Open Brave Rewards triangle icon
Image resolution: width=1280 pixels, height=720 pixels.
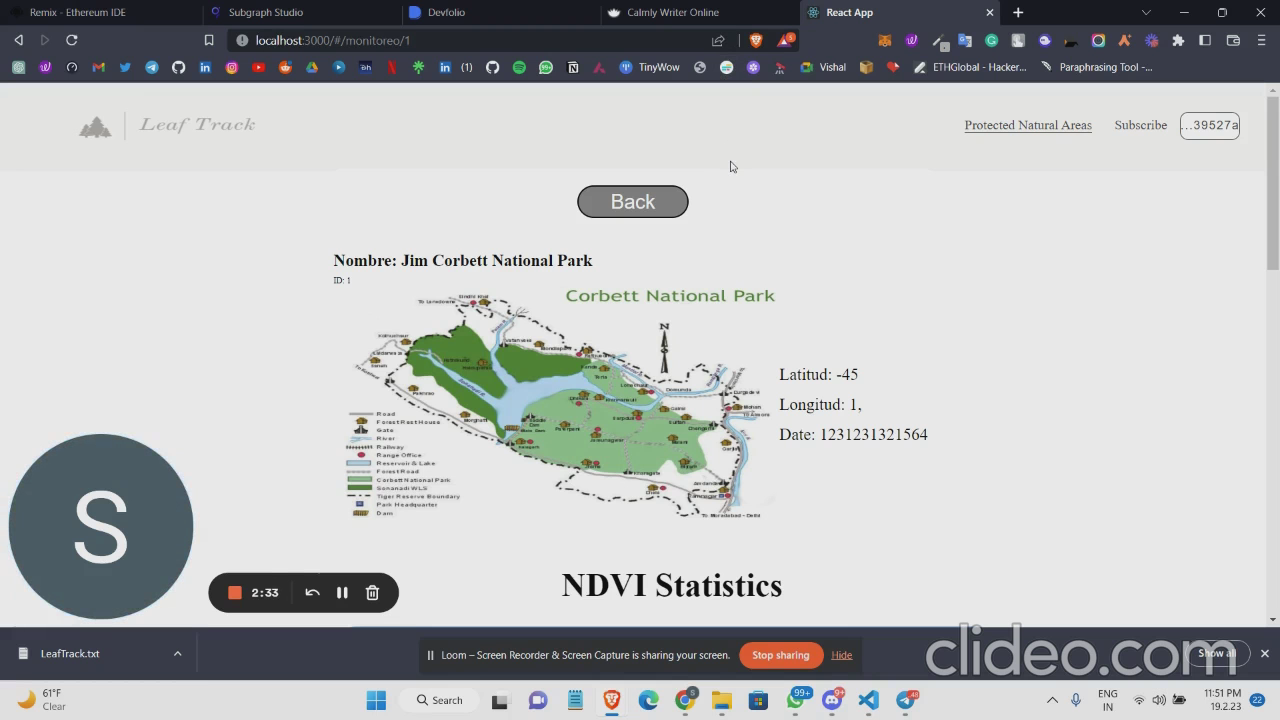786,40
